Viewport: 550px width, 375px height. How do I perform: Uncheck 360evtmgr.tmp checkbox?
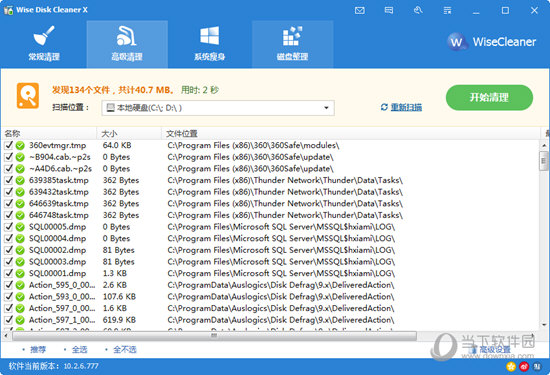[9, 145]
